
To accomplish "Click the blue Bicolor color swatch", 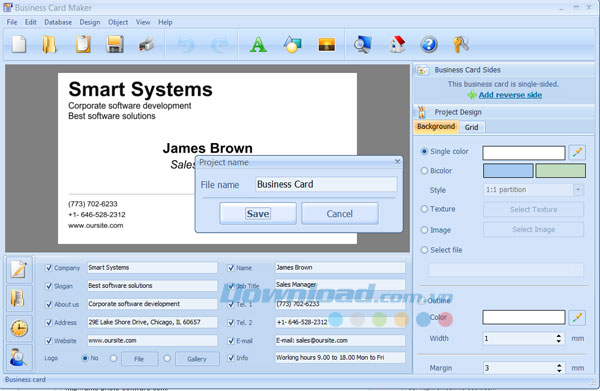I will coord(508,171).
